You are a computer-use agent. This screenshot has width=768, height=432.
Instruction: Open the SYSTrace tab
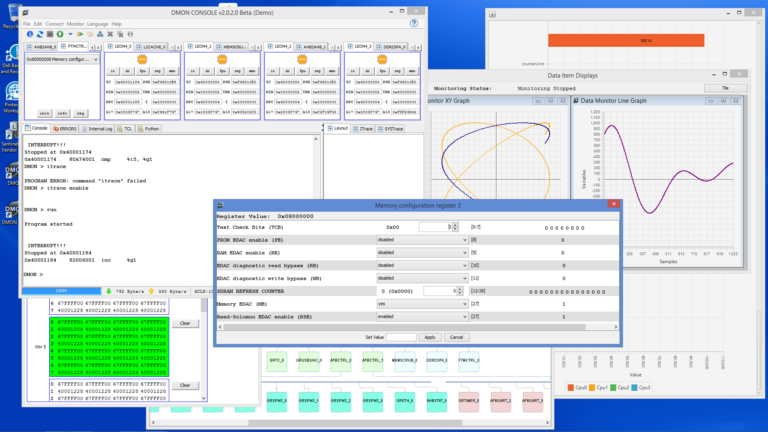click(x=391, y=129)
